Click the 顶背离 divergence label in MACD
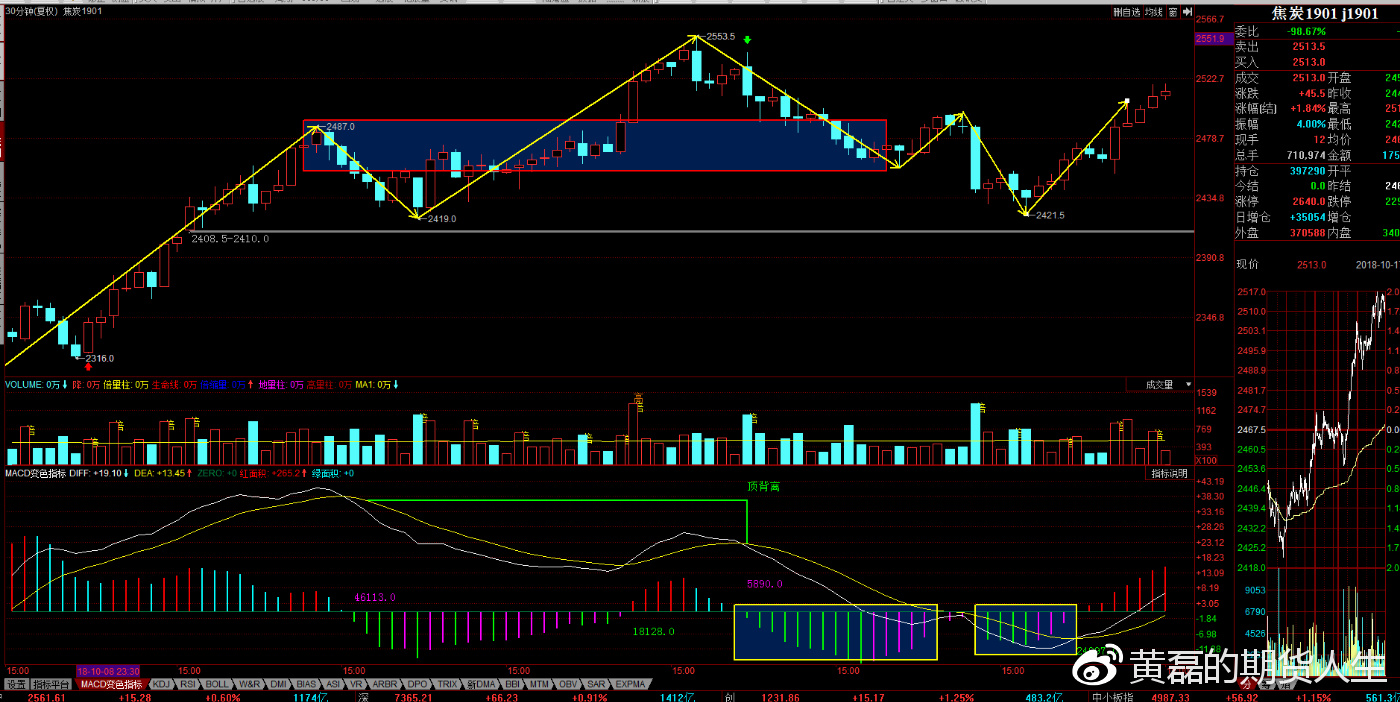Image resolution: width=1400 pixels, height=702 pixels. point(762,486)
